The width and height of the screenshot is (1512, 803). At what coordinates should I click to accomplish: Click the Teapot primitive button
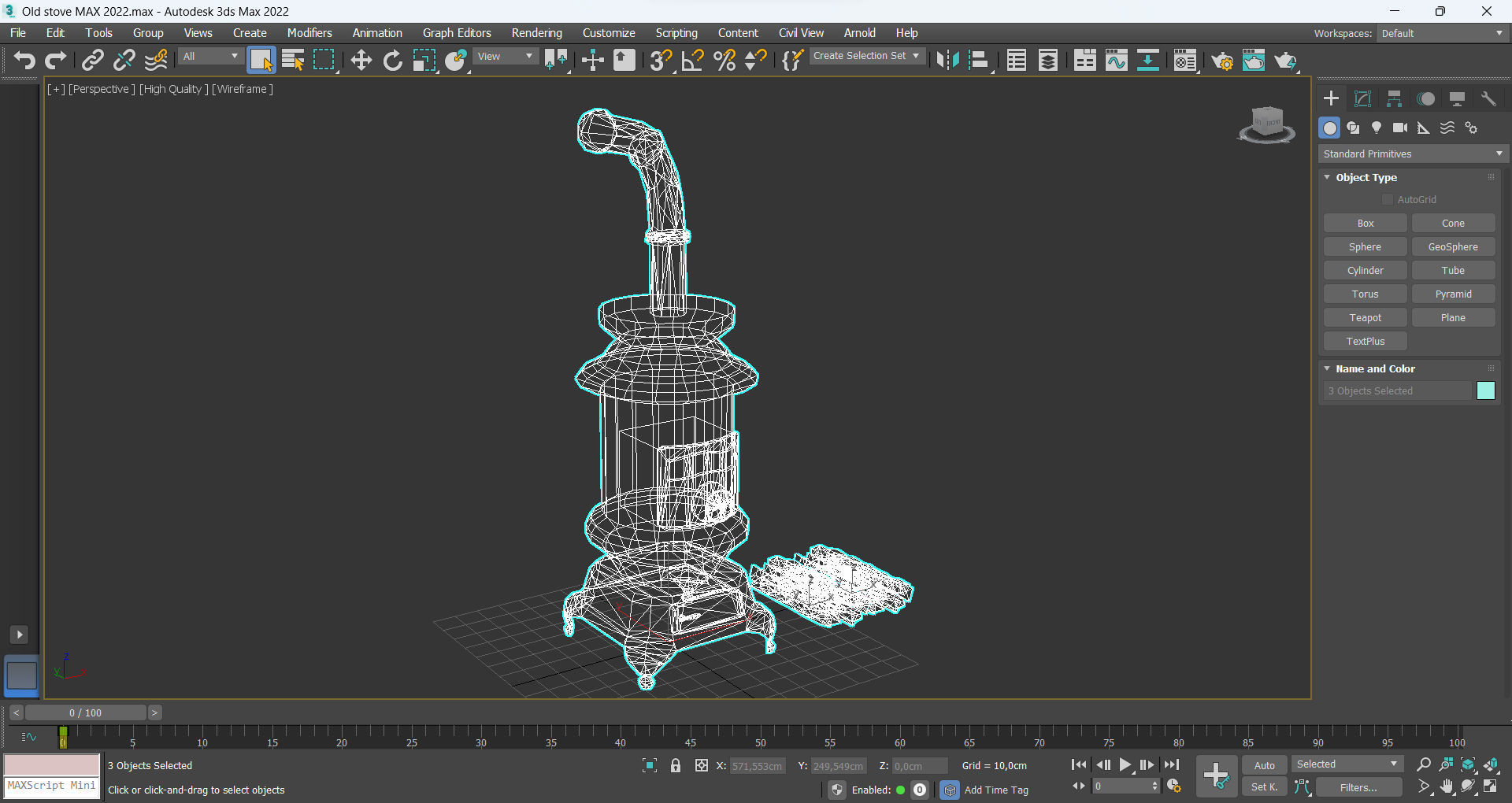tap(1365, 317)
